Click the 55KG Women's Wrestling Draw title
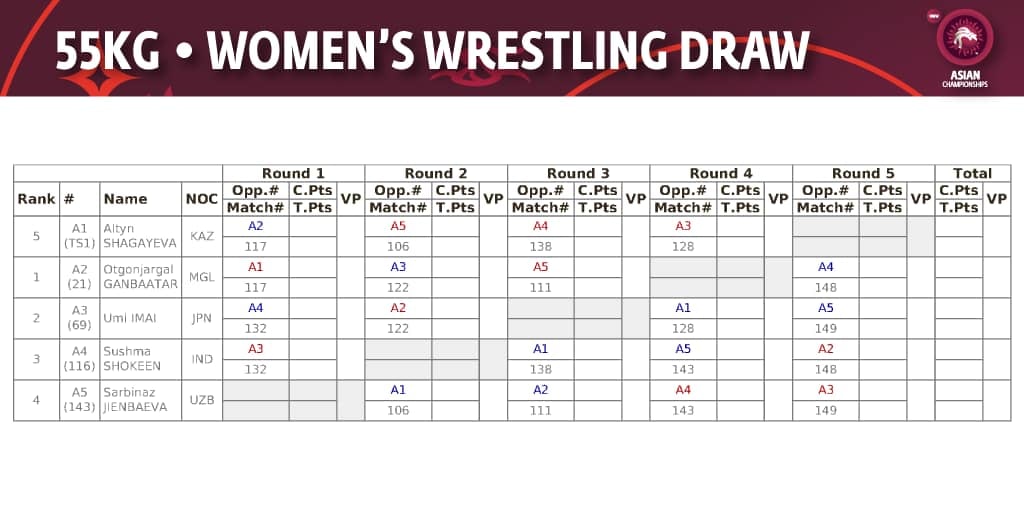Image resolution: width=1024 pixels, height=512 pixels. pos(431,50)
